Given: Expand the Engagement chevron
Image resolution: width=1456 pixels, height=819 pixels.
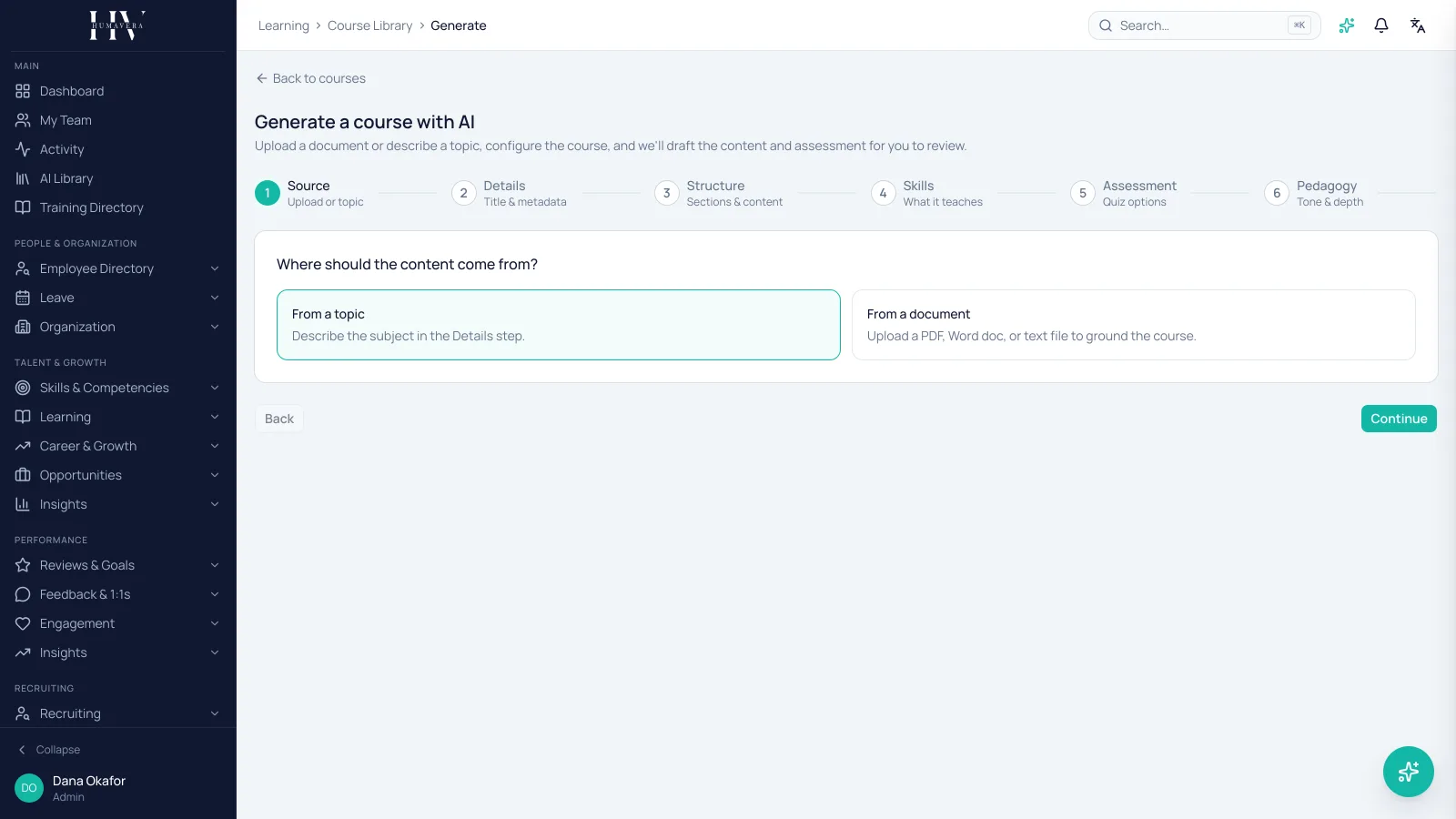Looking at the screenshot, I should pos(215,623).
